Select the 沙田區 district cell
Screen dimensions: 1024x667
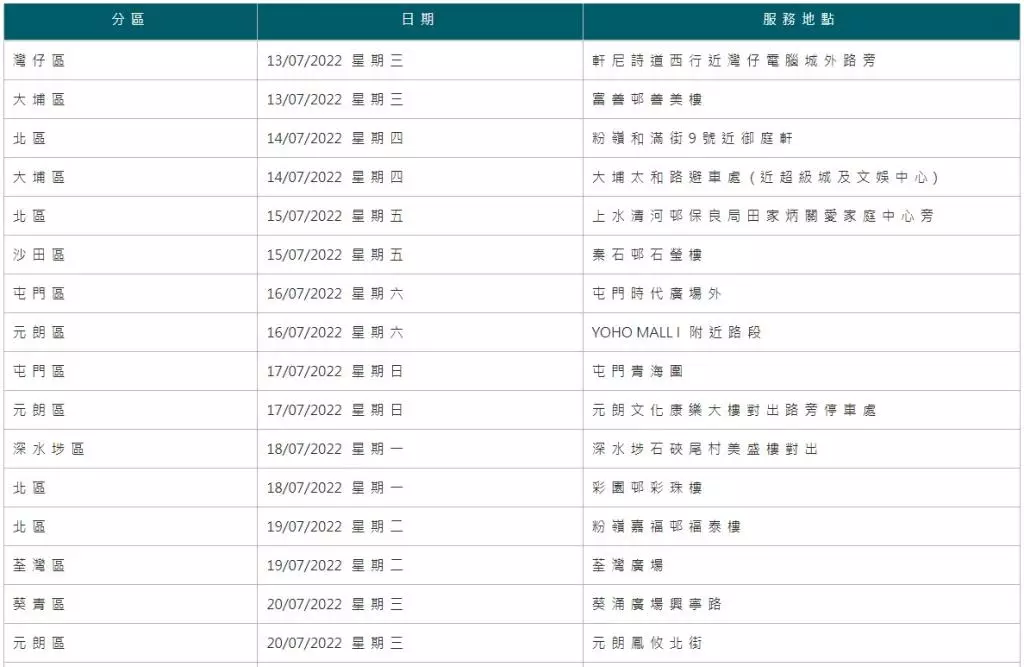tap(39, 255)
